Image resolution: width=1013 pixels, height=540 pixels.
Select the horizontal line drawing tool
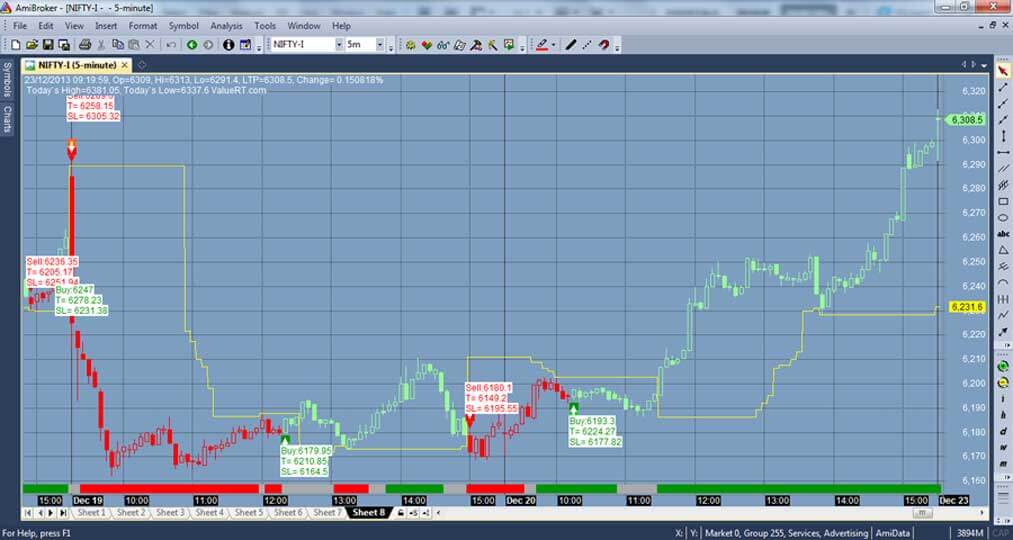pyautogui.click(x=1003, y=152)
